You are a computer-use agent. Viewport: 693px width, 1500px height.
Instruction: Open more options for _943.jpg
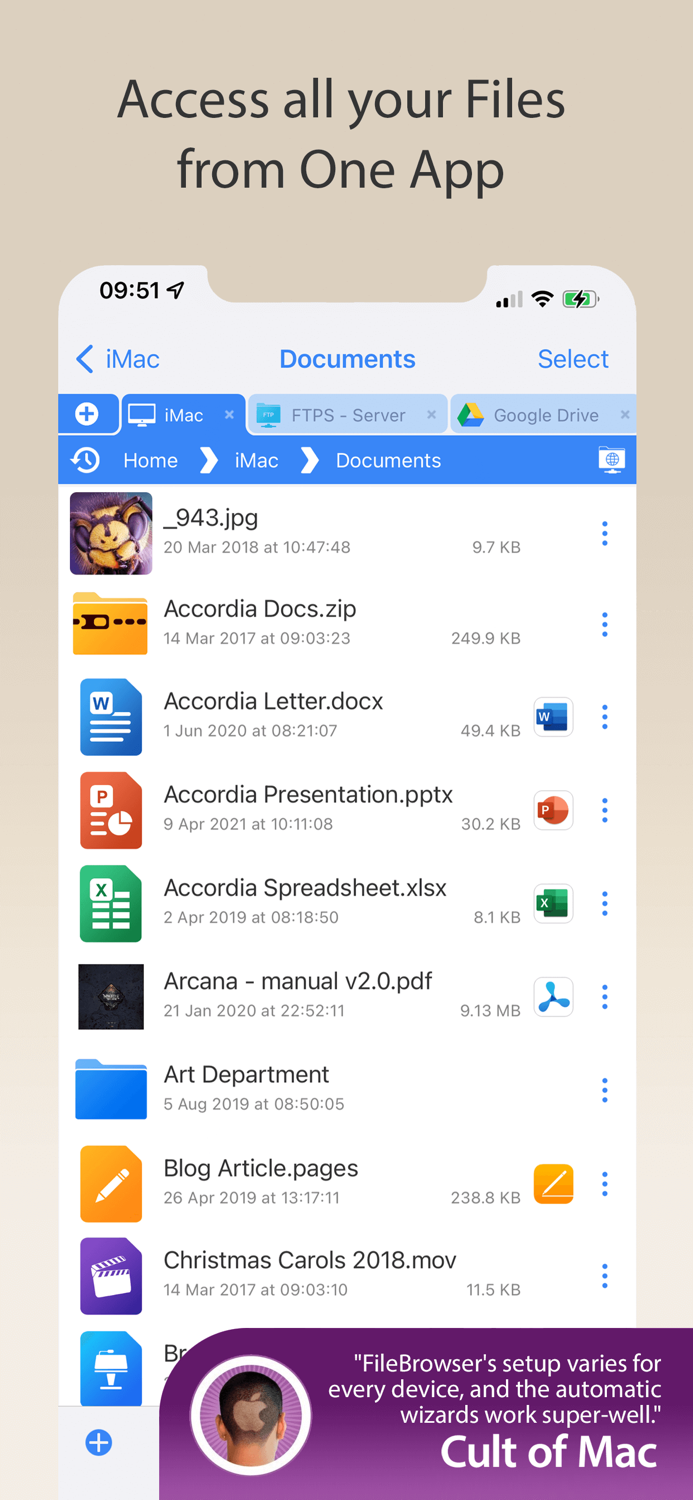[604, 534]
